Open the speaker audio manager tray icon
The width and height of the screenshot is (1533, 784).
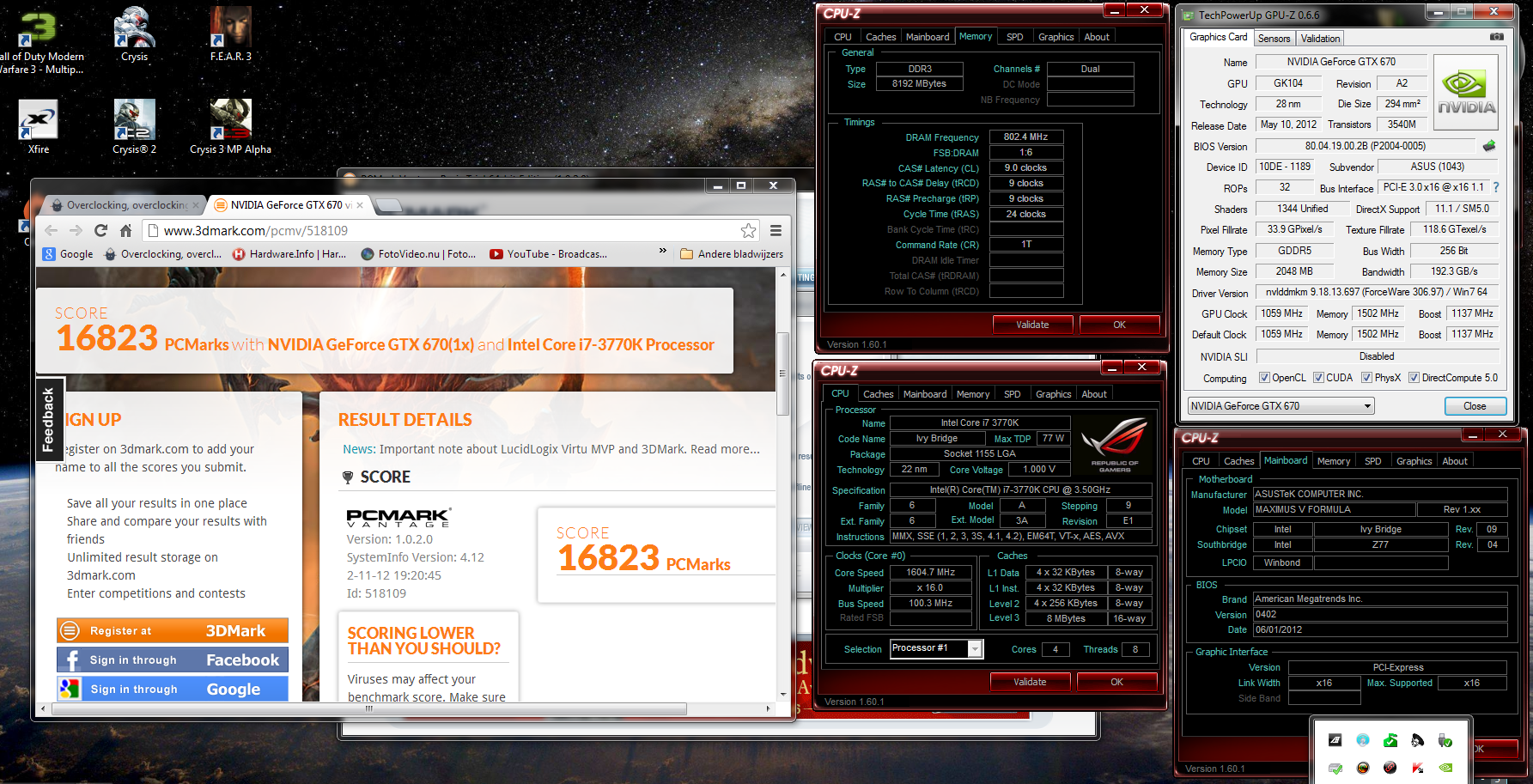[x=1418, y=739]
